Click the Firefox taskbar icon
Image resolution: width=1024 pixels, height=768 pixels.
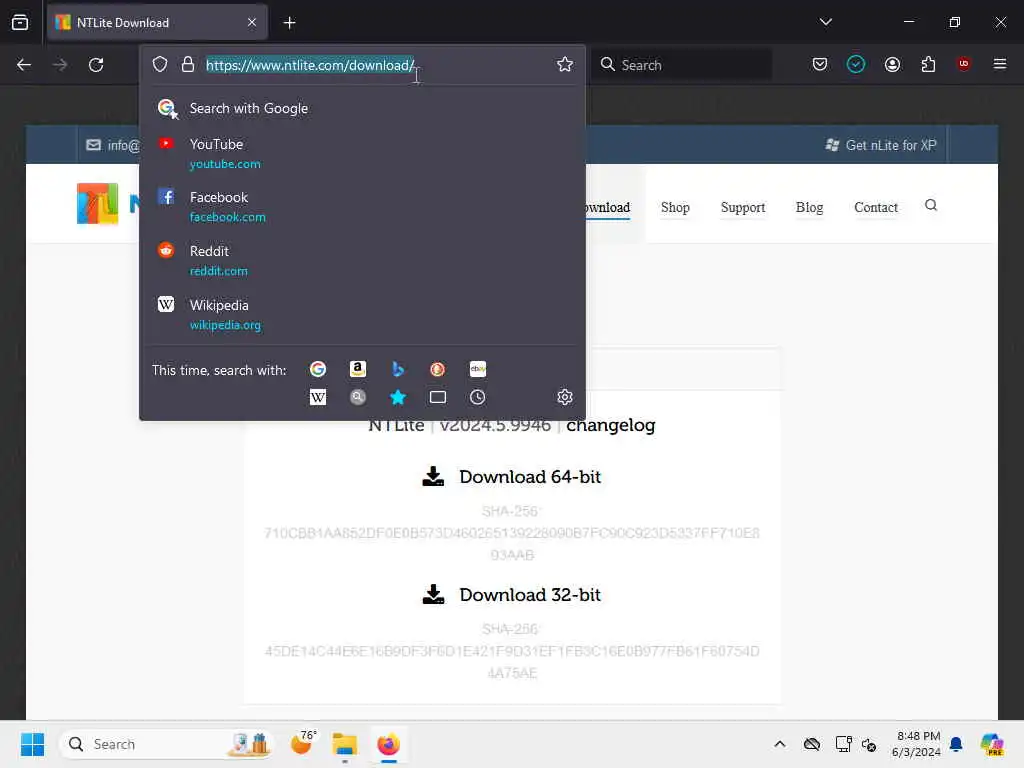389,744
